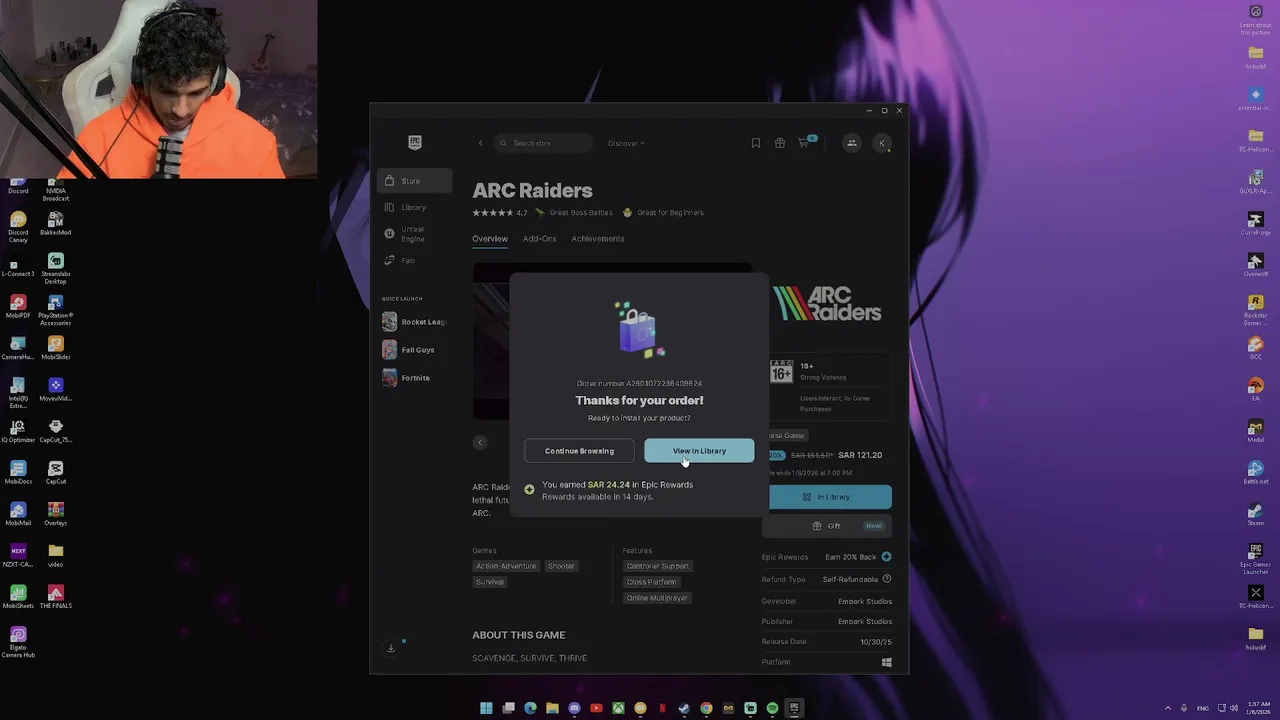Image resolution: width=1280 pixels, height=720 pixels.
Task: Open the Battle.net desktop shortcut
Action: coord(1256,472)
